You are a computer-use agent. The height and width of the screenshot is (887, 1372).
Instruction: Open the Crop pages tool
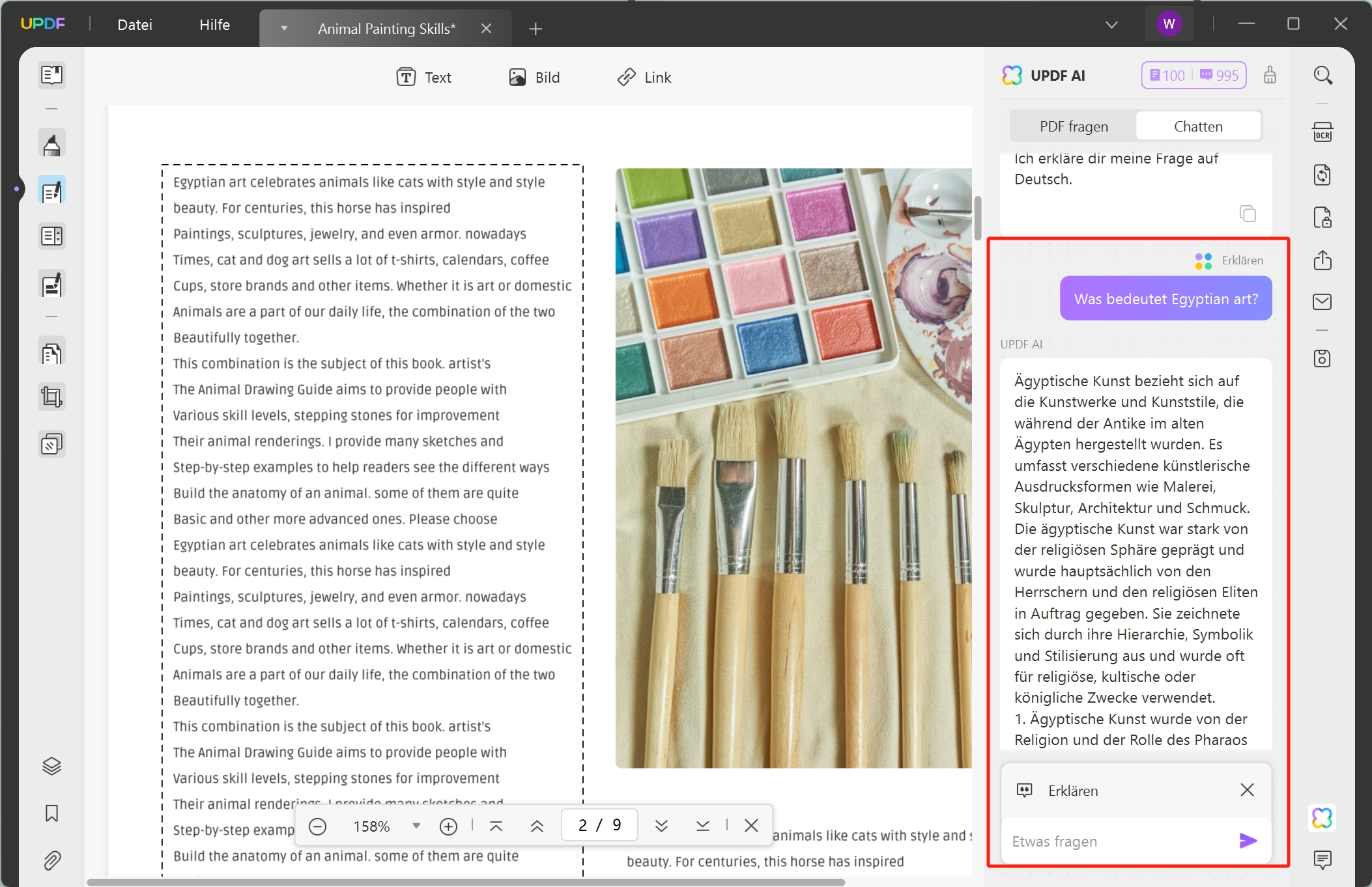(x=51, y=396)
